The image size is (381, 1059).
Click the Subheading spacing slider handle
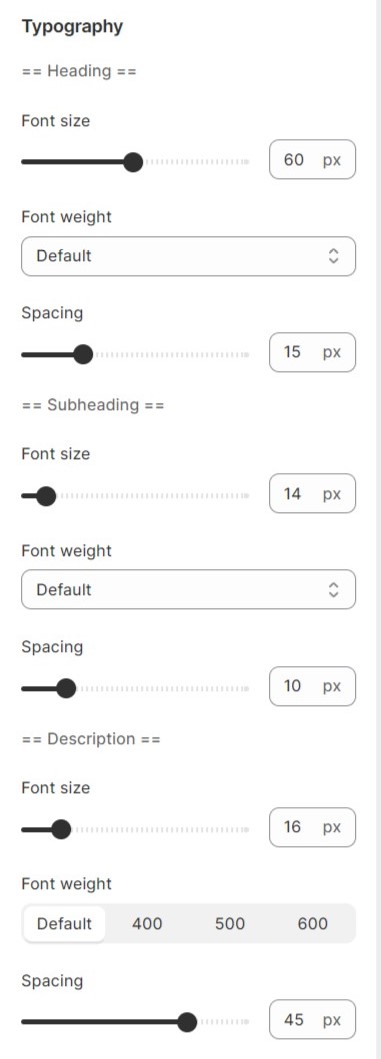coord(66,689)
